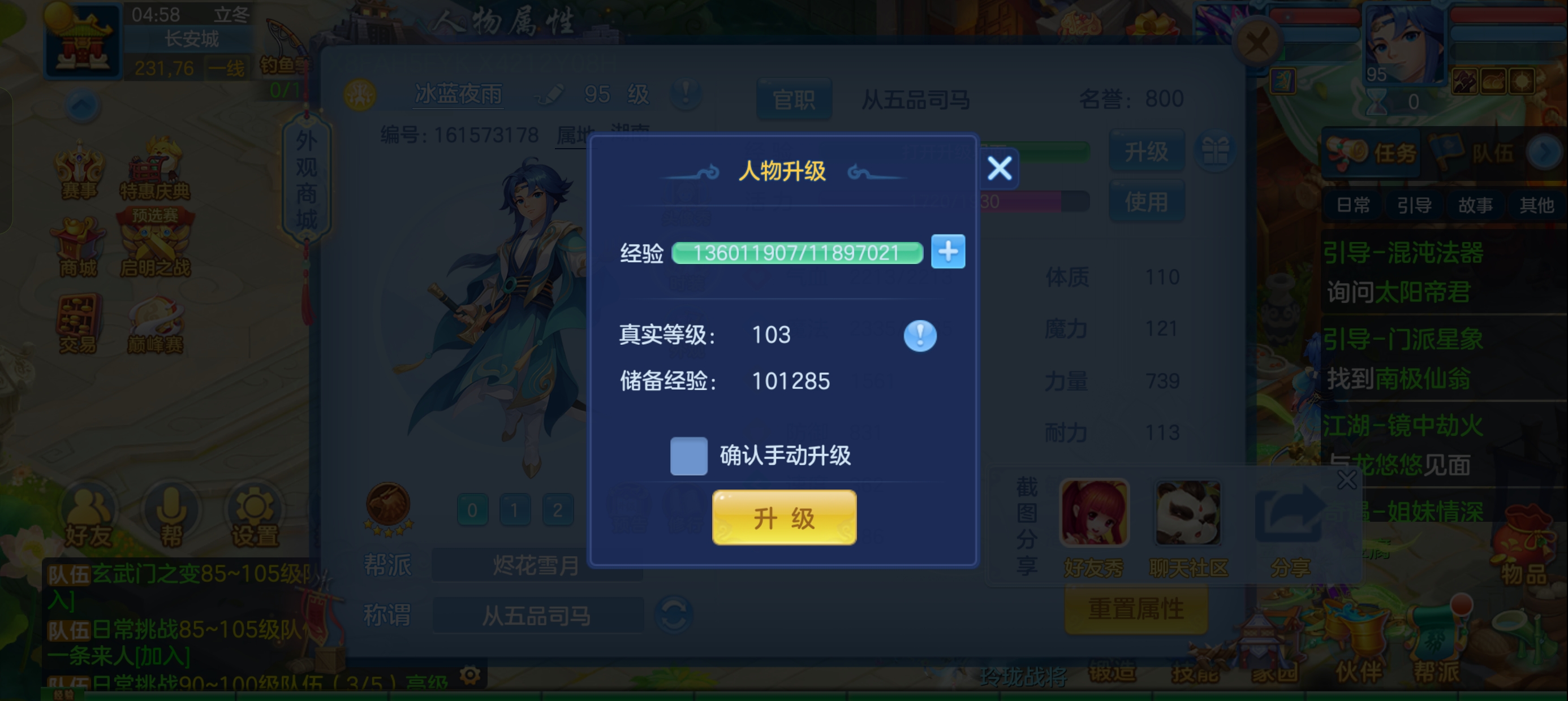Select attribute scheme 2 toggle
Viewport: 1568px width, 701px height.
[x=558, y=510]
